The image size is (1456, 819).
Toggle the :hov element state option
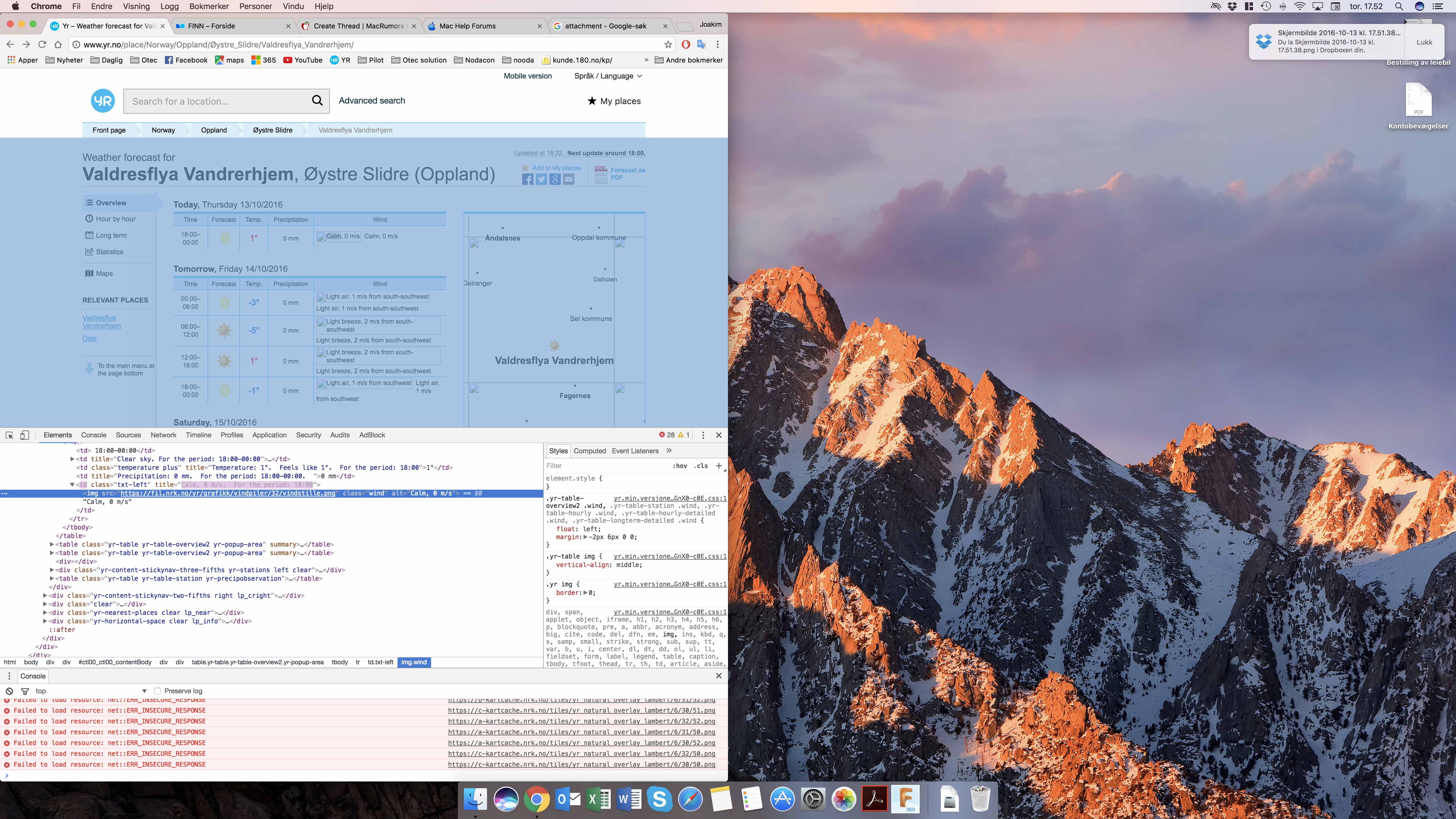[x=679, y=466]
